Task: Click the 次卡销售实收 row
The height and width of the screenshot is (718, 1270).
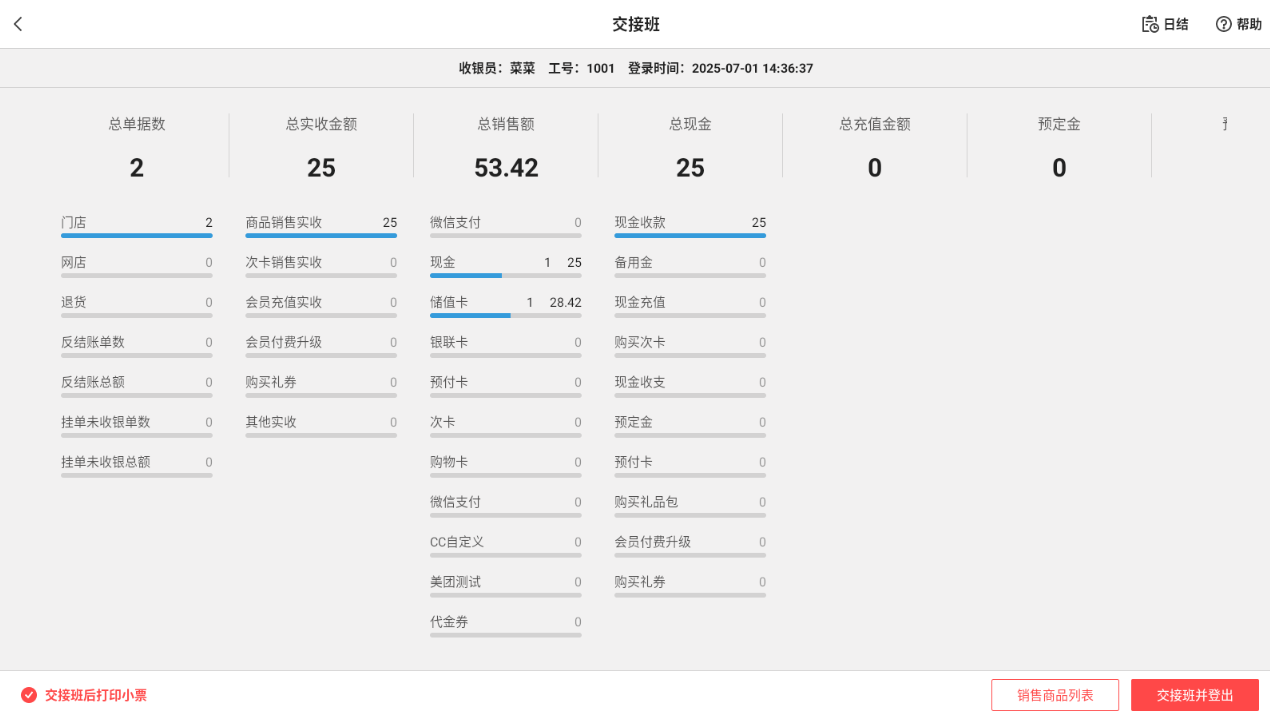Action: (x=321, y=265)
